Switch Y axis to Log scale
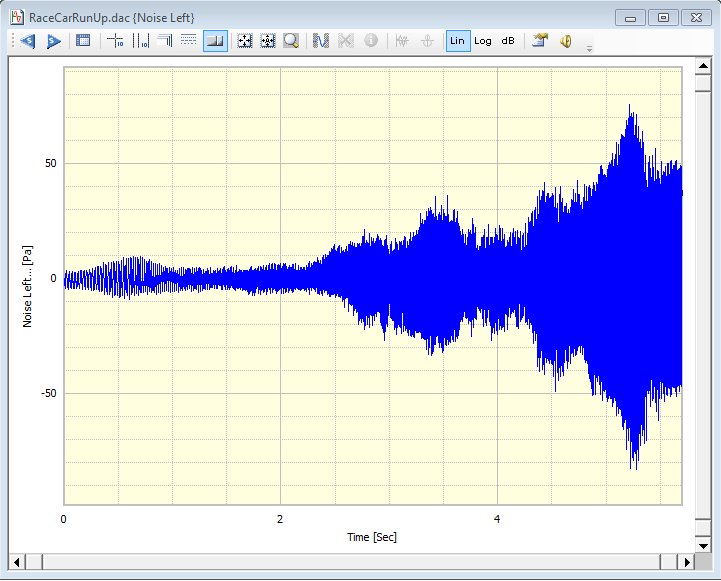The image size is (721, 581). click(x=483, y=41)
